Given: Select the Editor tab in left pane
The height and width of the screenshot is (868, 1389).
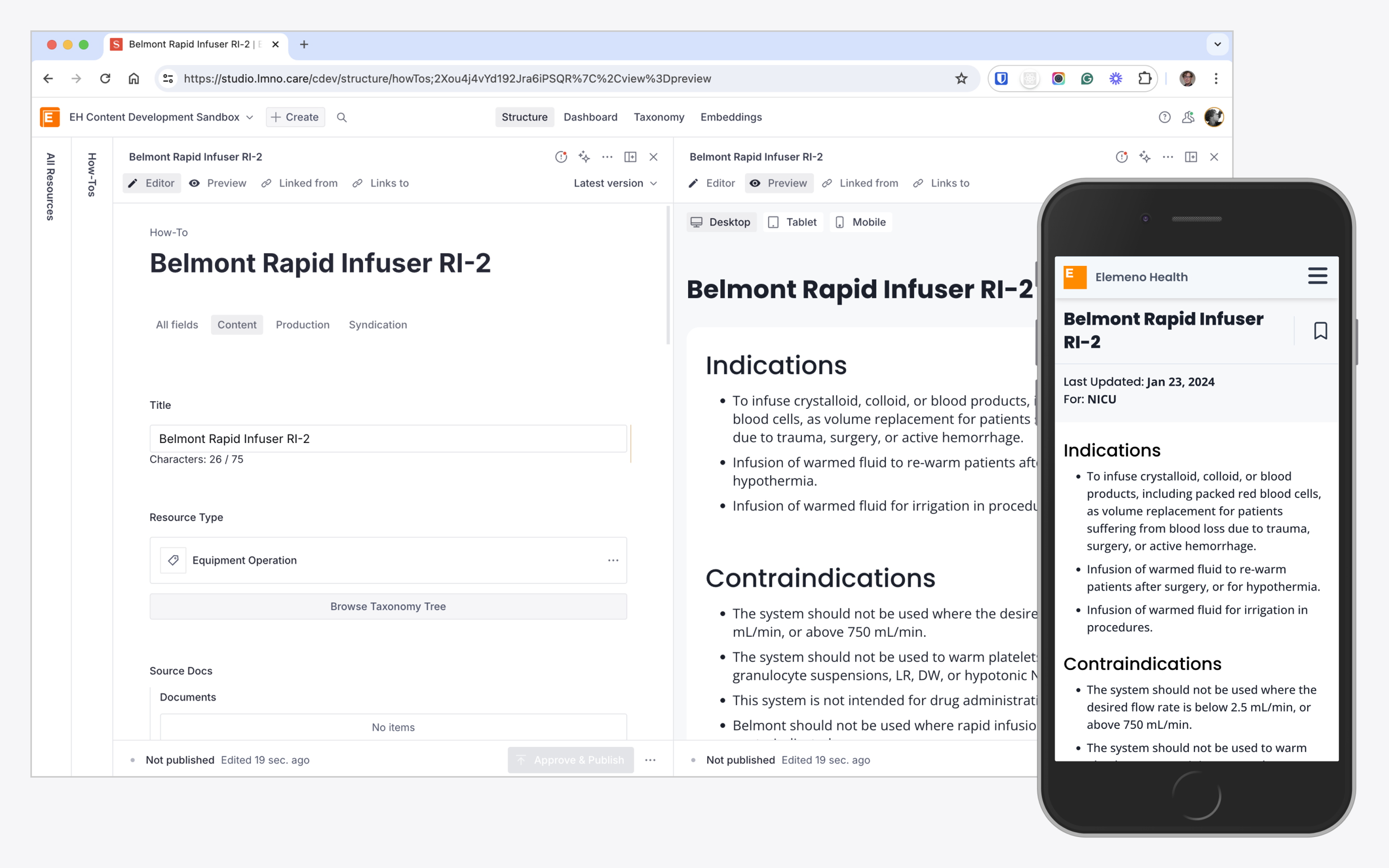Looking at the screenshot, I should tap(151, 183).
